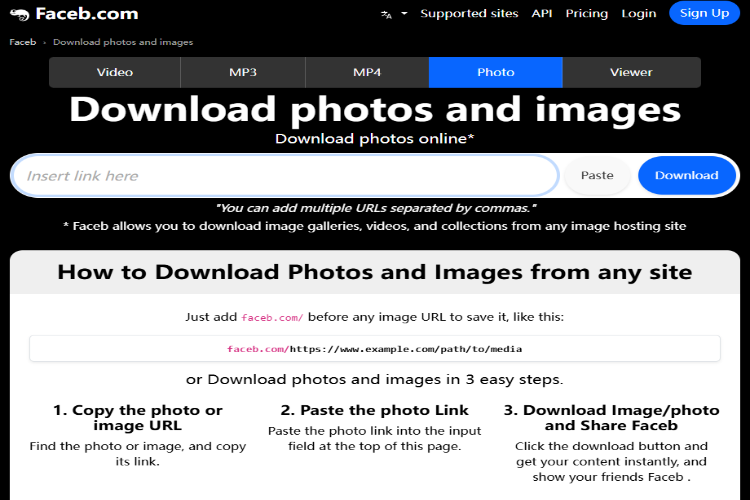This screenshot has height=500, width=750.
Task: Click step 1 Copy the photo heading
Action: pos(138,418)
